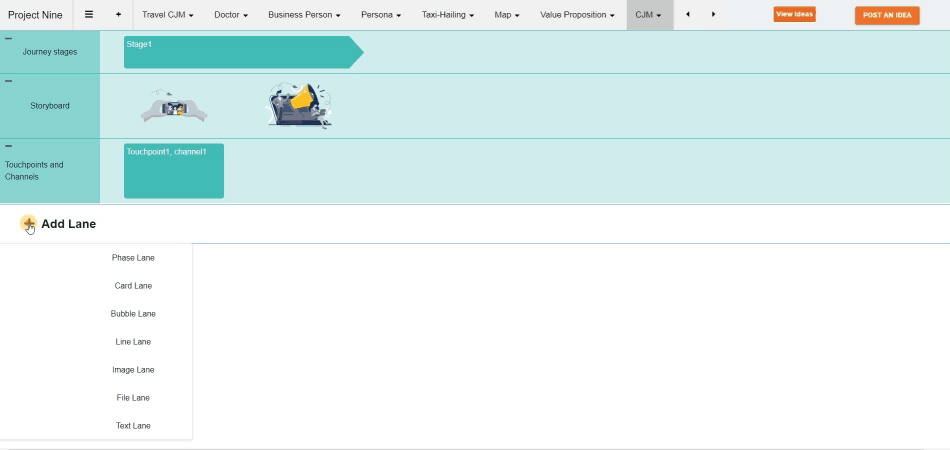The image size is (950, 450).
Task: Open the Travel CJM tab dropdown
Action: (x=191, y=16)
